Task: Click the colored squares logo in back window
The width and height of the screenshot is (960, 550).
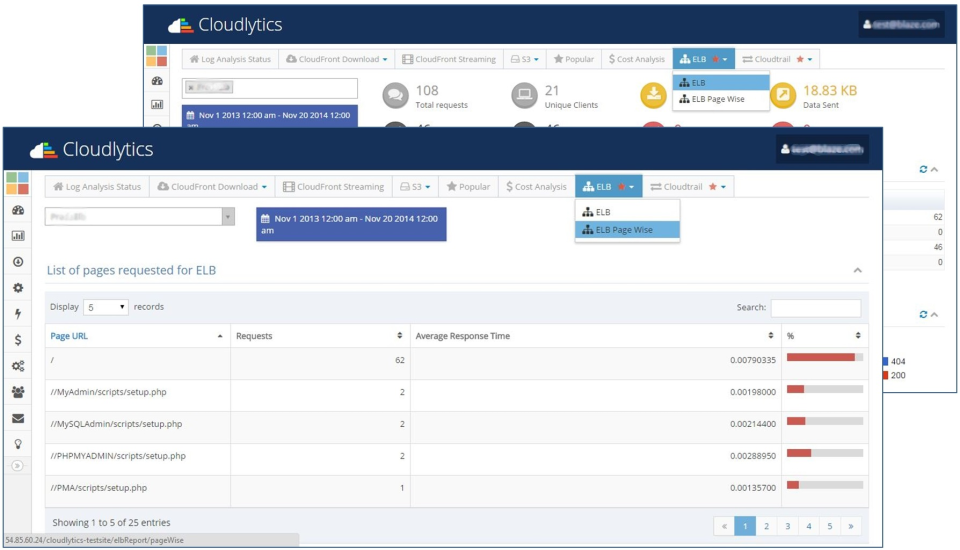Action: pos(157,56)
